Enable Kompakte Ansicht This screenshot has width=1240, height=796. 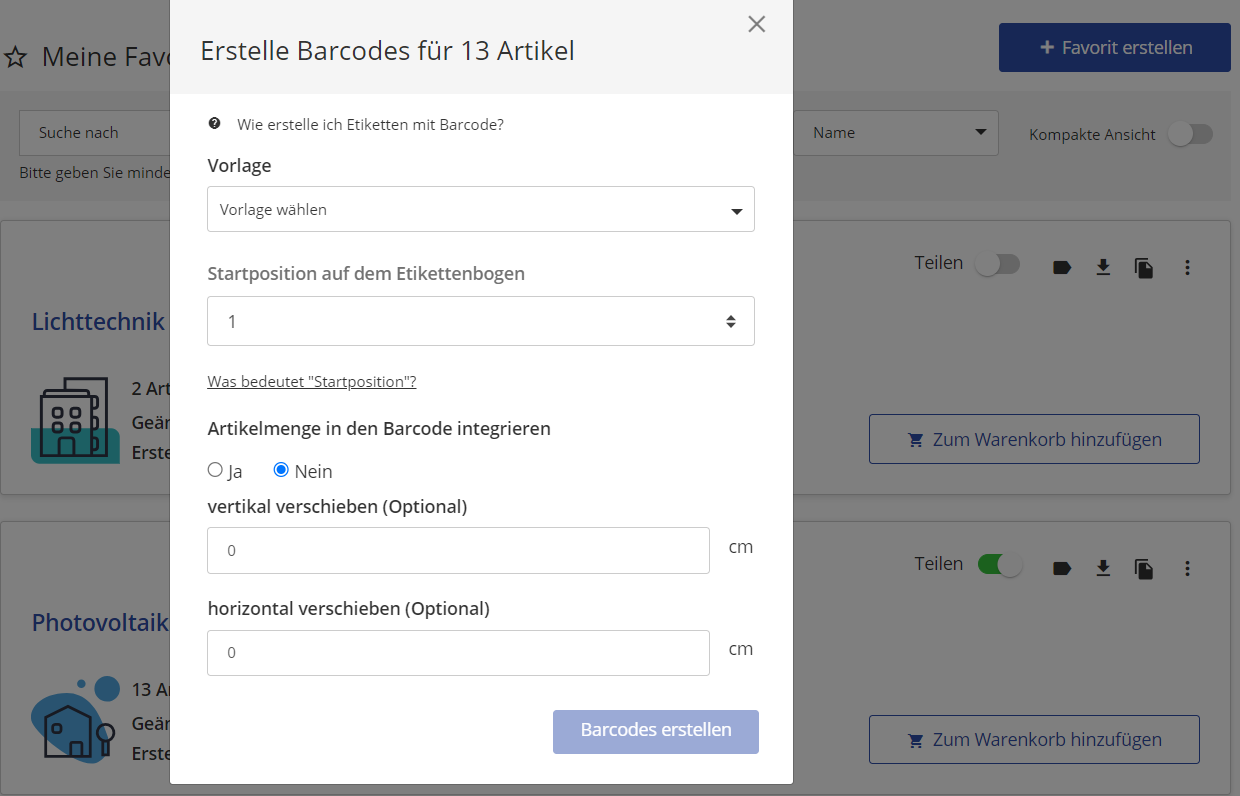1190,133
